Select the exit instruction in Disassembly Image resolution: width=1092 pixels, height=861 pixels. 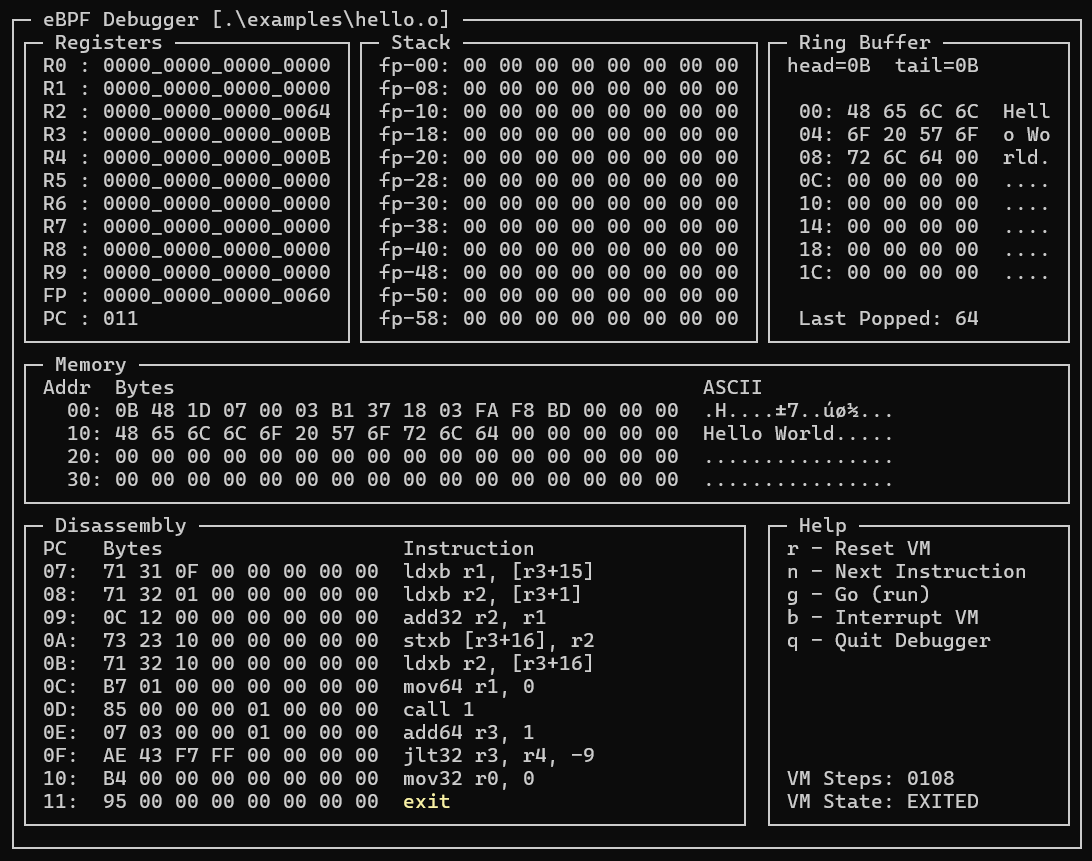coord(426,801)
